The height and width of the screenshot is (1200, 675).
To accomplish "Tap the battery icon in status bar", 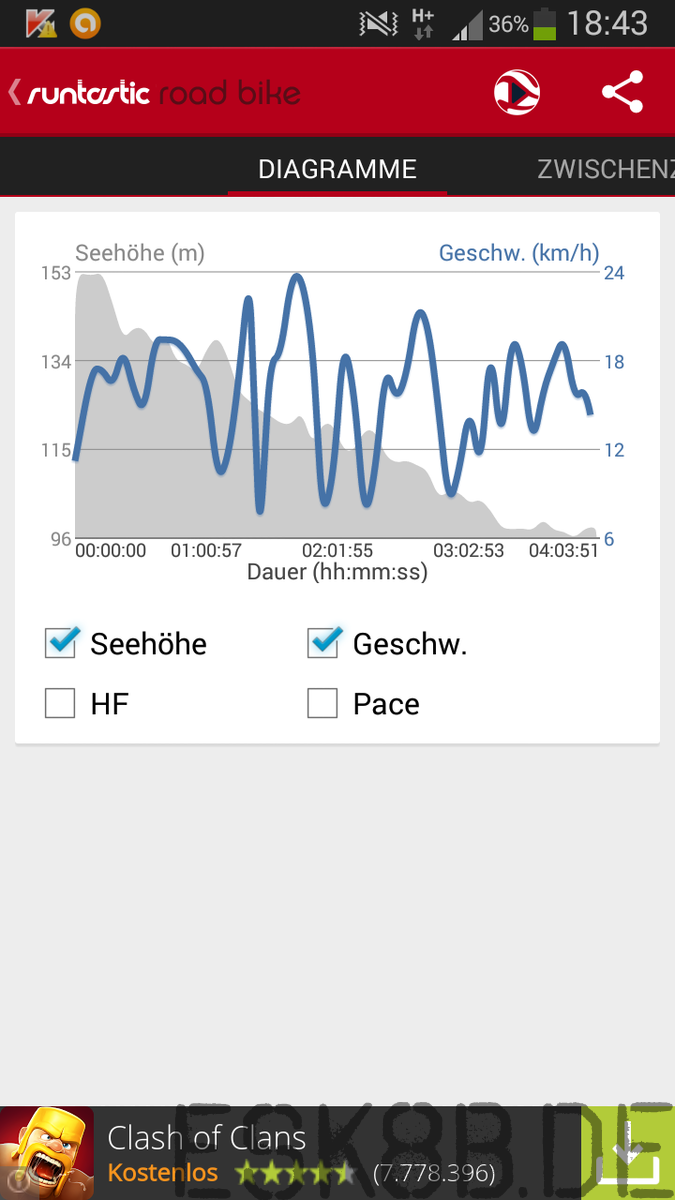I will [544, 23].
